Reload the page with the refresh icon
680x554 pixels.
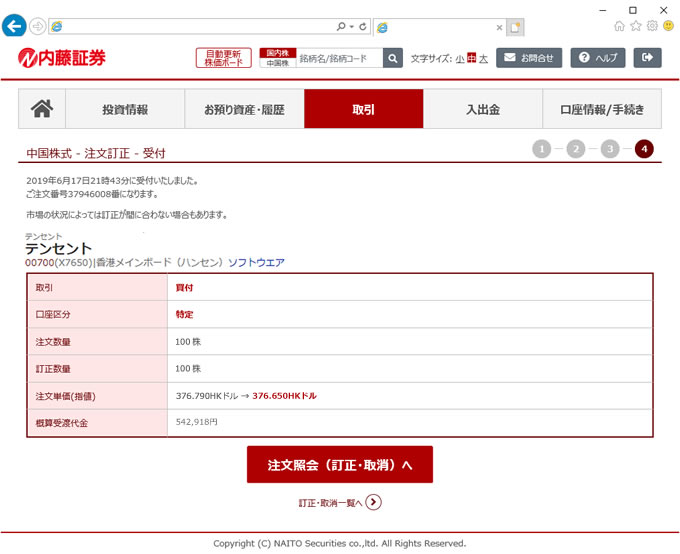363,26
